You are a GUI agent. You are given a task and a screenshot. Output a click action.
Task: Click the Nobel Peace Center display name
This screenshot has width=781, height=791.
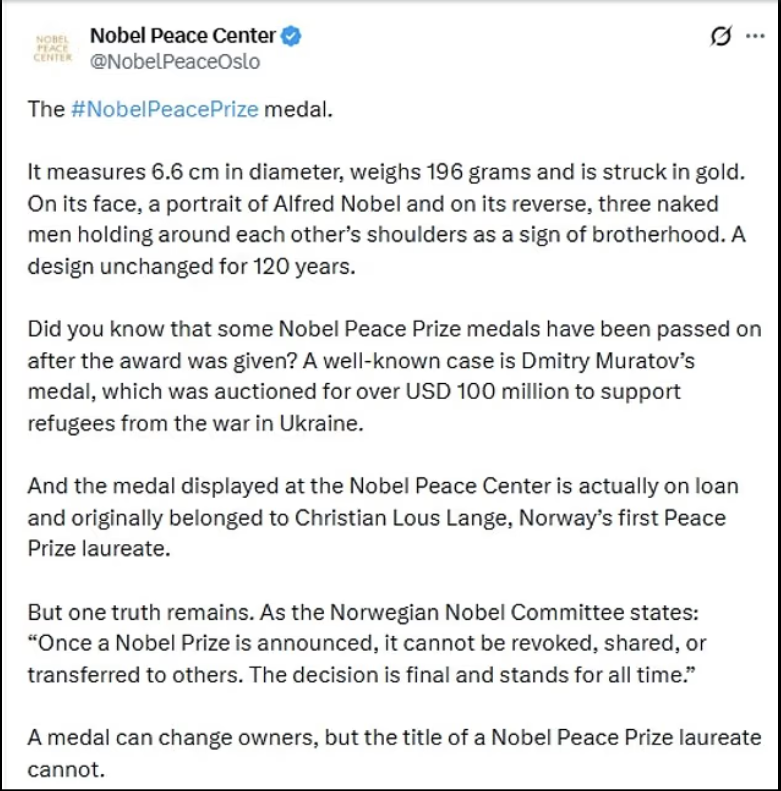click(182, 36)
